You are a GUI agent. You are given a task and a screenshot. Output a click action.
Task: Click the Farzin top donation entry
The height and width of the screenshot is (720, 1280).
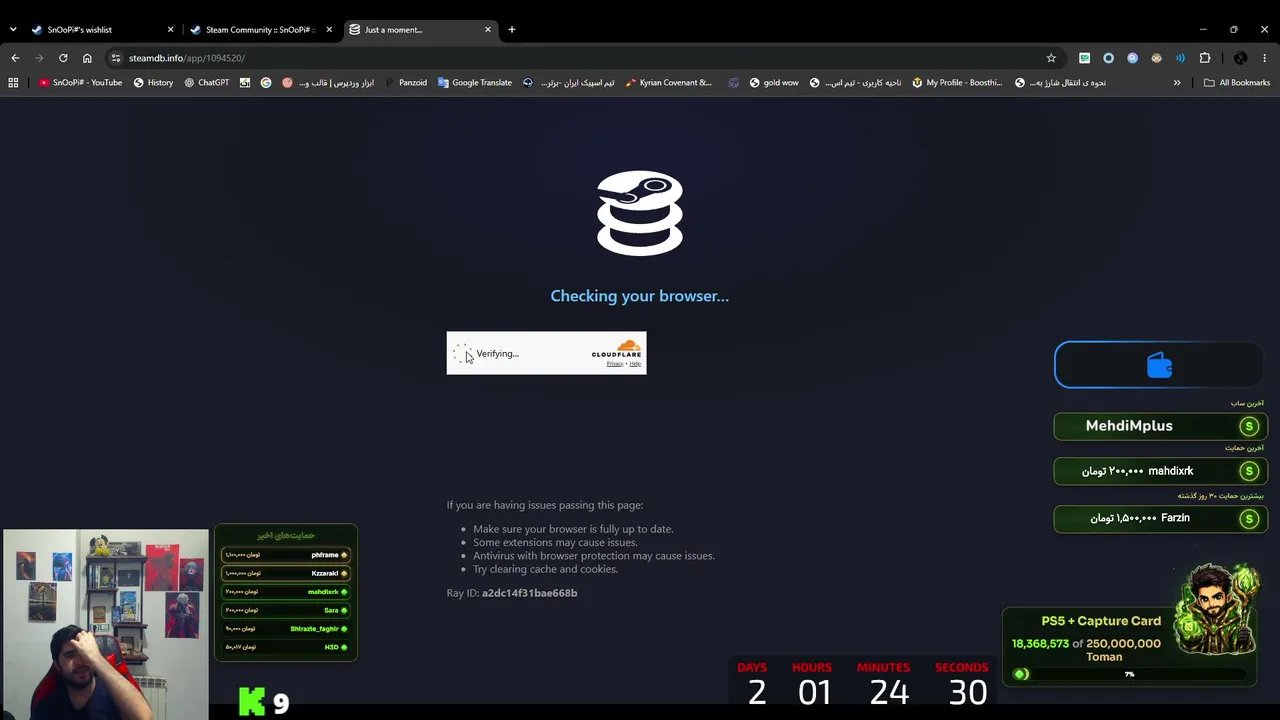pos(1160,518)
